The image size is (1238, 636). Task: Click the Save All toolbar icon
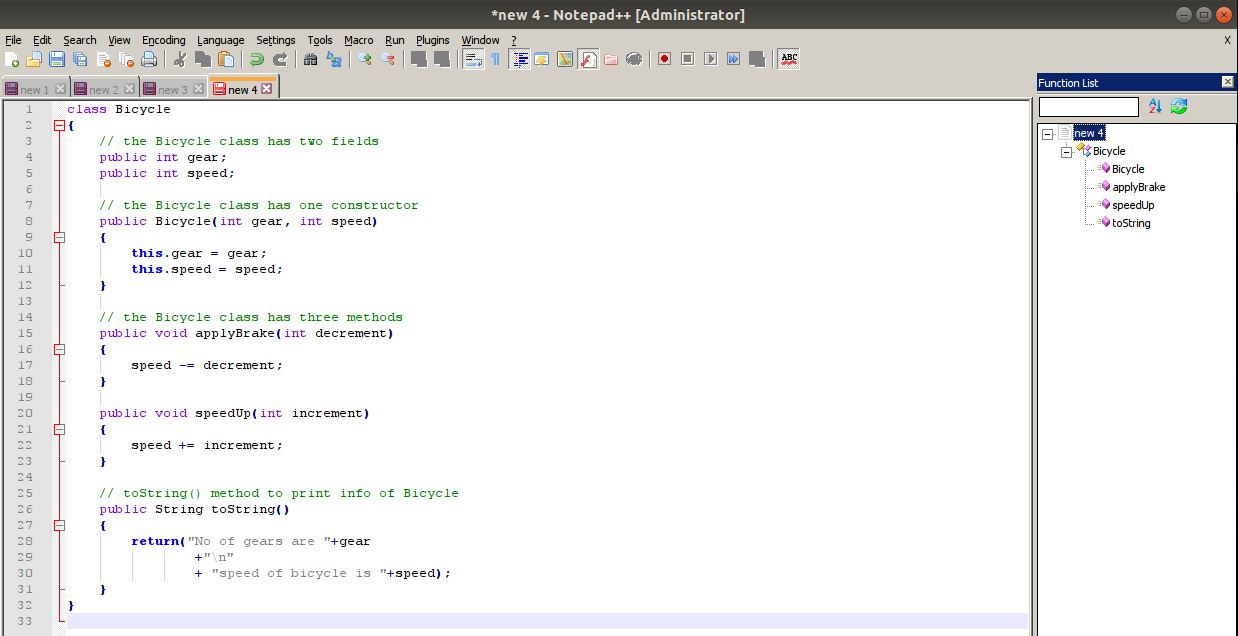[x=79, y=59]
